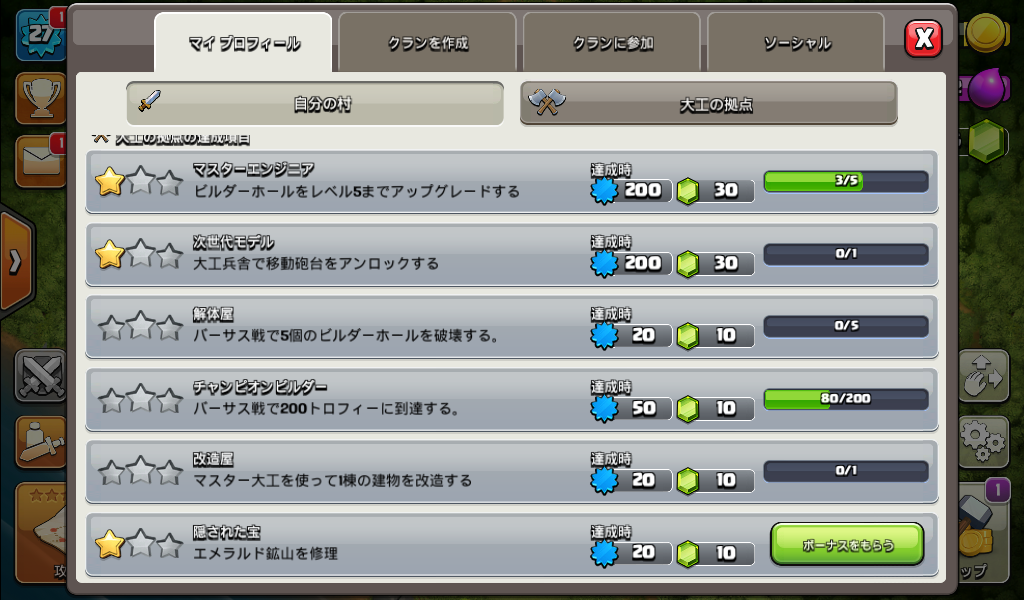Open the クランを作成 tab

pyautogui.click(x=428, y=43)
